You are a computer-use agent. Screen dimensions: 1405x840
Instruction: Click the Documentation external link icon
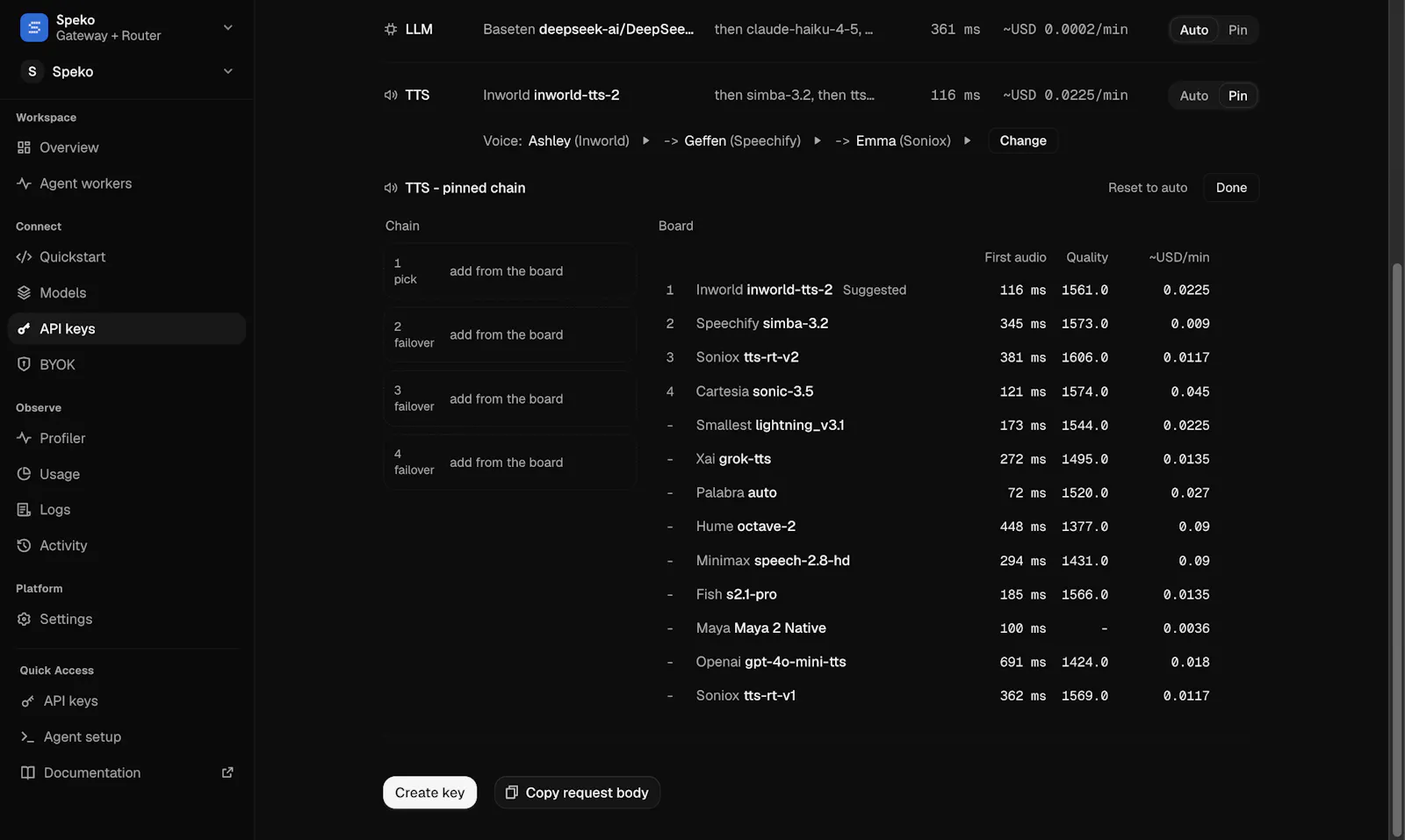227,772
